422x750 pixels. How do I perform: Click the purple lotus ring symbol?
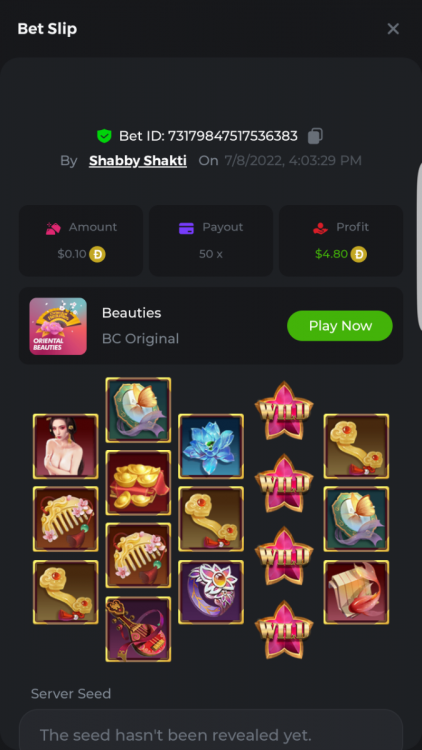click(x=211, y=592)
